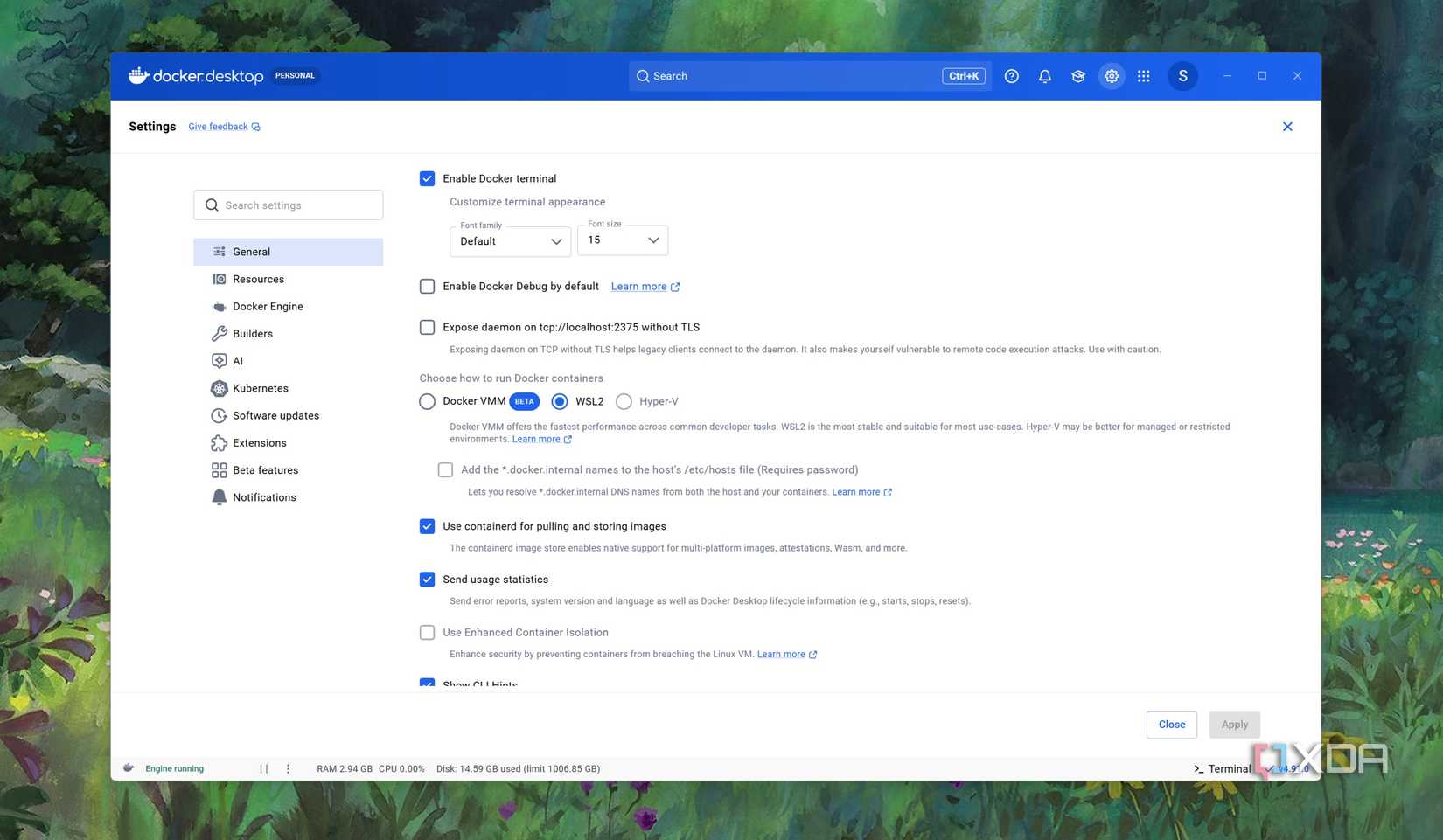Select the General settings section
The image size is (1443, 840).
[x=289, y=252]
